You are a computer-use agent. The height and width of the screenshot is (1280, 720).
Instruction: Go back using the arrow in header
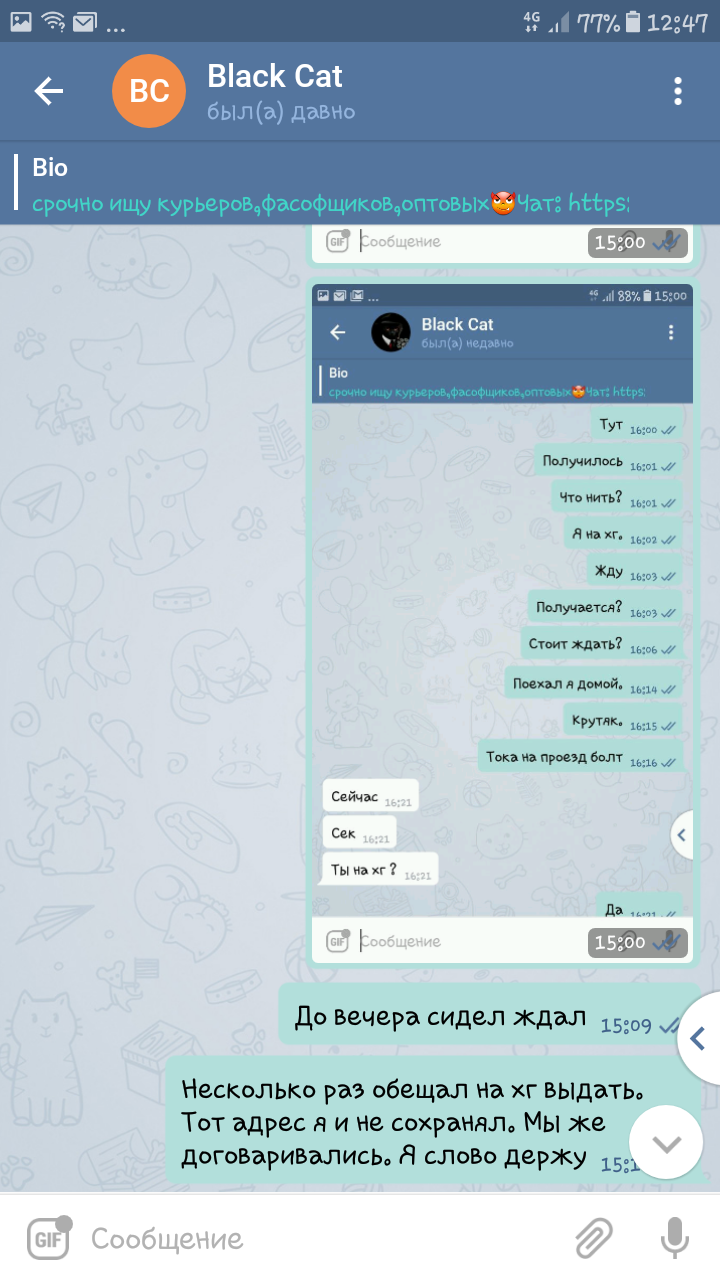click(48, 91)
